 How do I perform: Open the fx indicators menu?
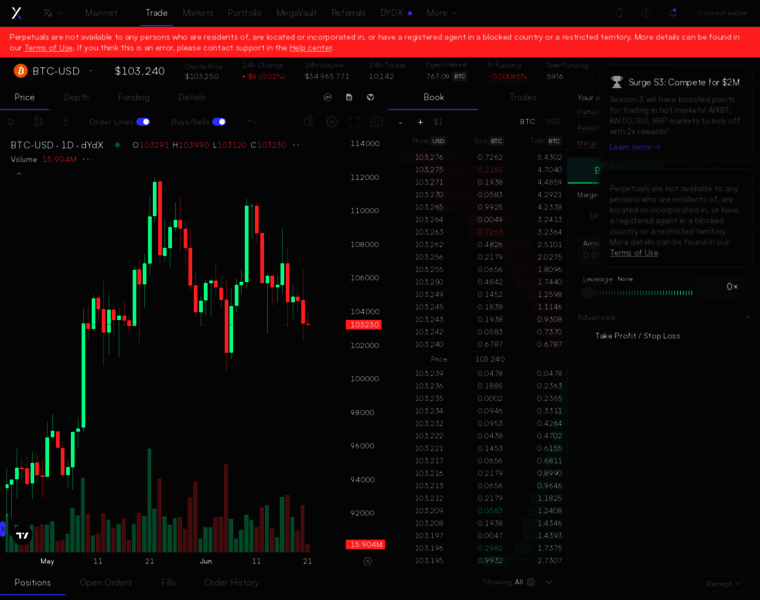pyautogui.click(x=66, y=122)
